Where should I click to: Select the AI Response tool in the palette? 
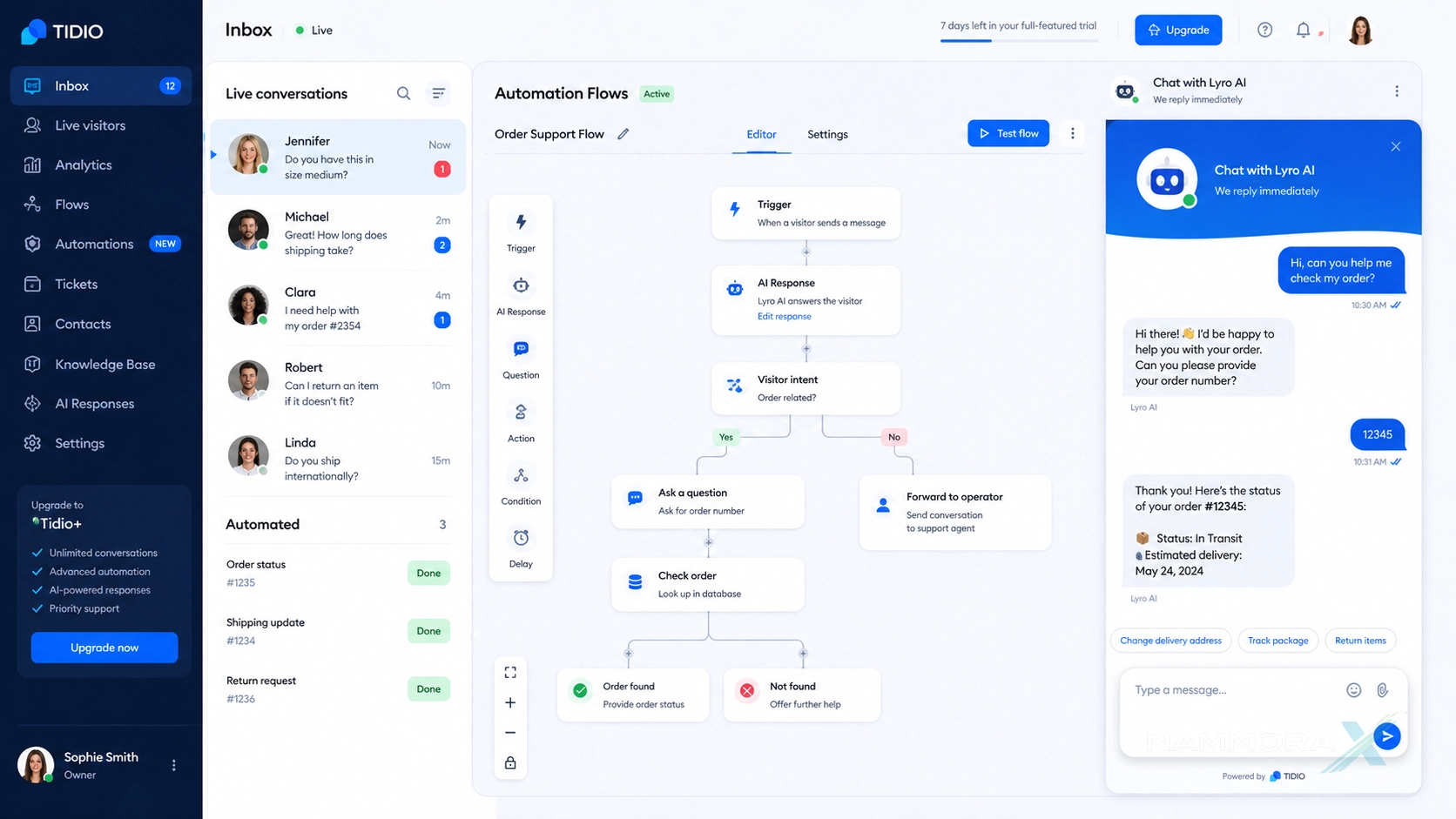click(x=521, y=295)
